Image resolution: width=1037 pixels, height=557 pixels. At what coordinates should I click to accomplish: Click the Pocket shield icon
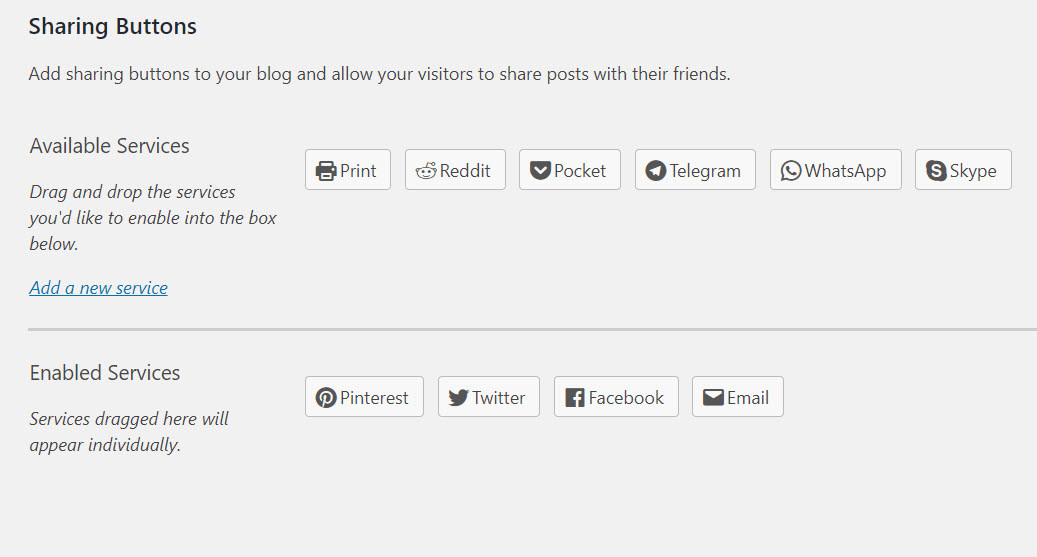click(x=540, y=171)
